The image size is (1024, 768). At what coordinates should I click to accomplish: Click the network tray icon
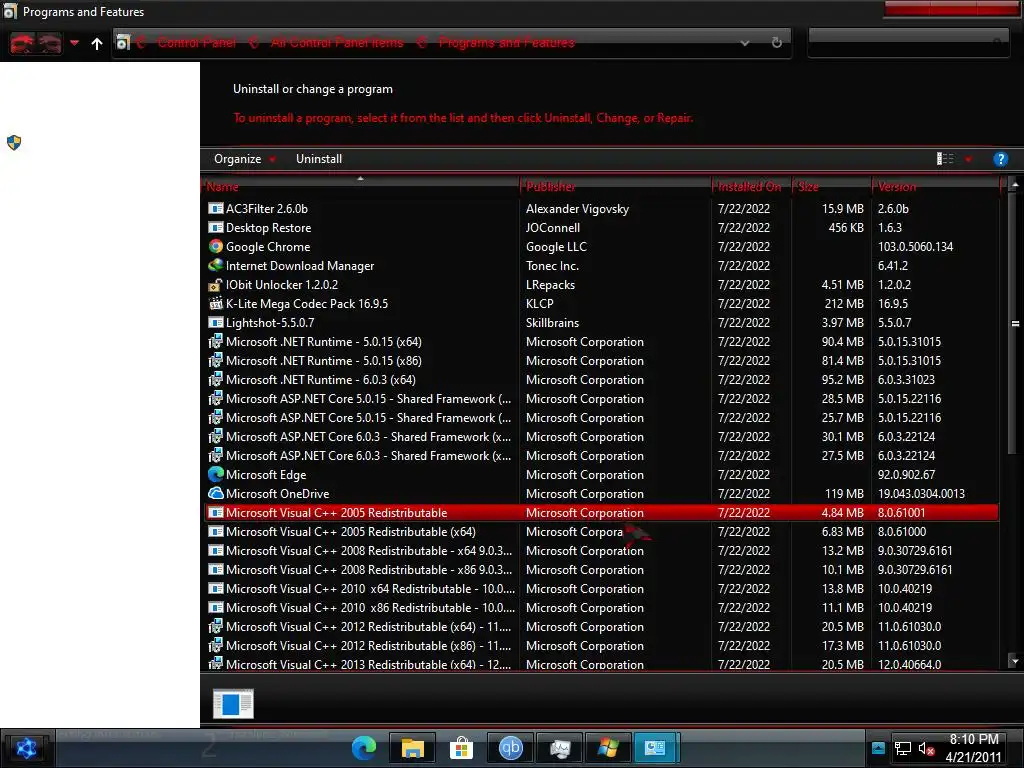click(903, 749)
